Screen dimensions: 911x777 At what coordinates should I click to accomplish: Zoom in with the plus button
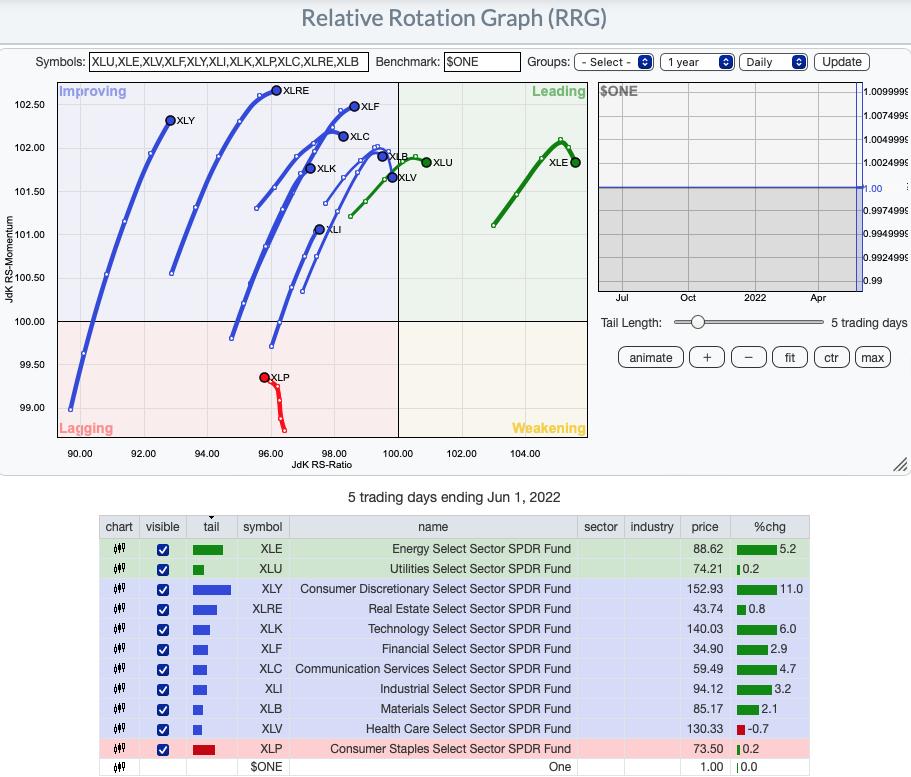tap(707, 357)
